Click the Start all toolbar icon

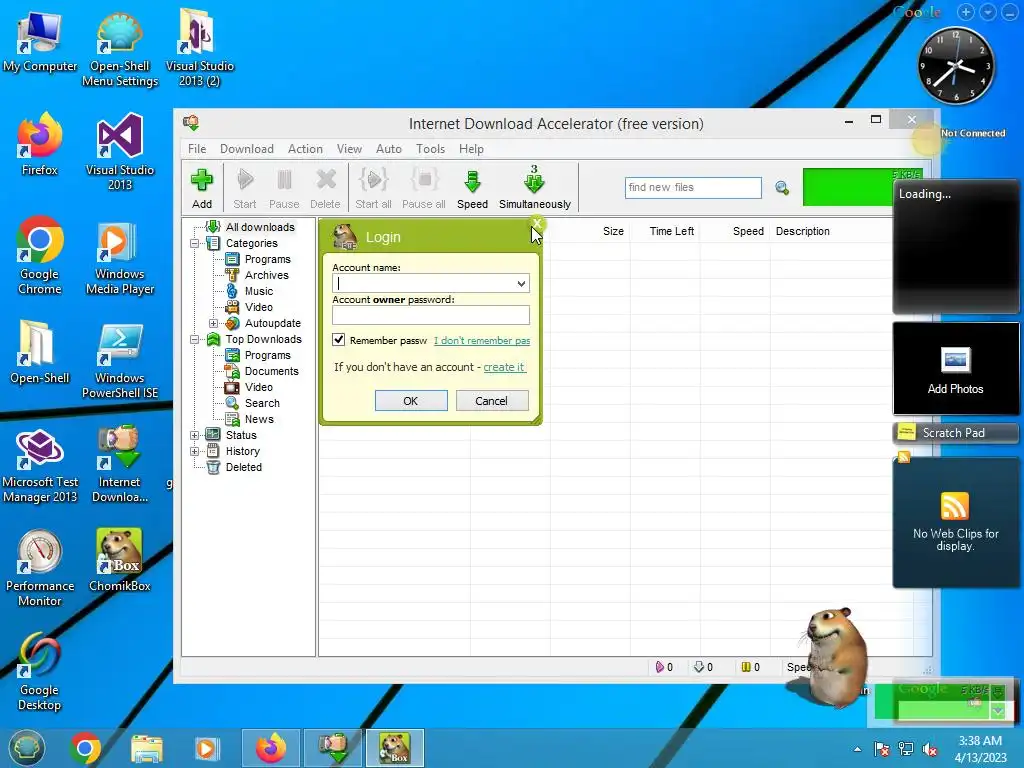[x=374, y=188]
